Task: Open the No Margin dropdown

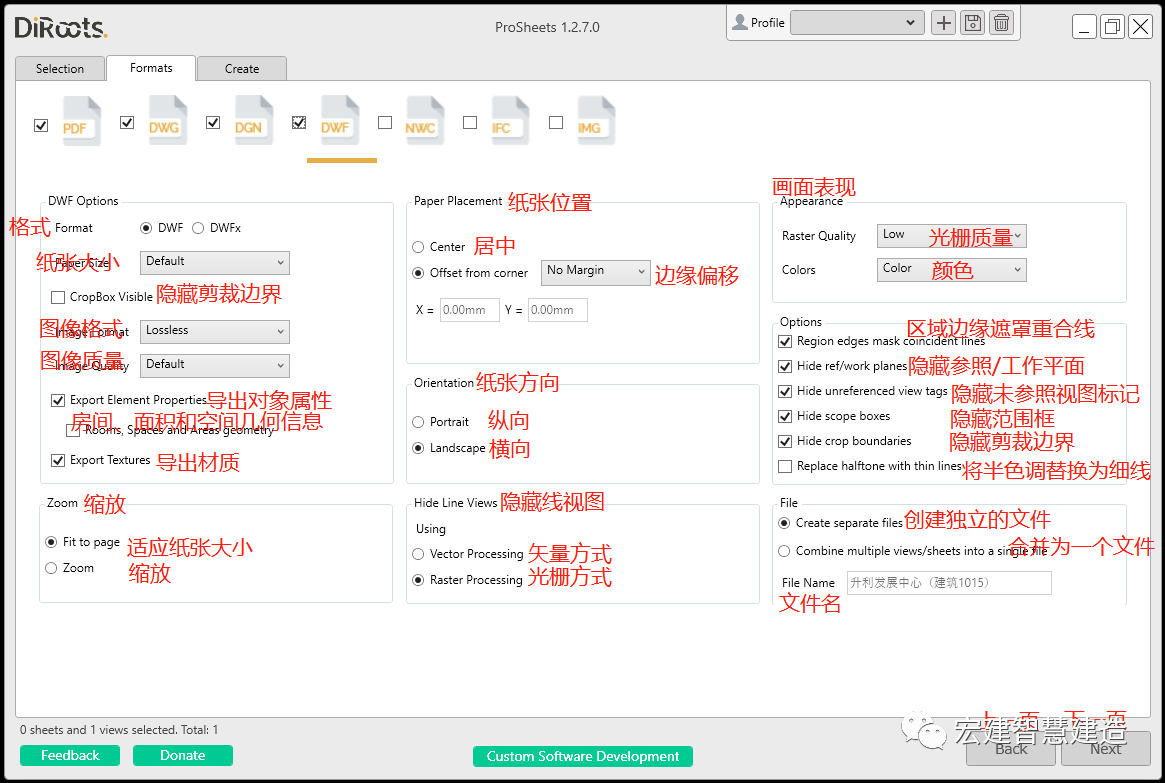Action: click(x=596, y=272)
